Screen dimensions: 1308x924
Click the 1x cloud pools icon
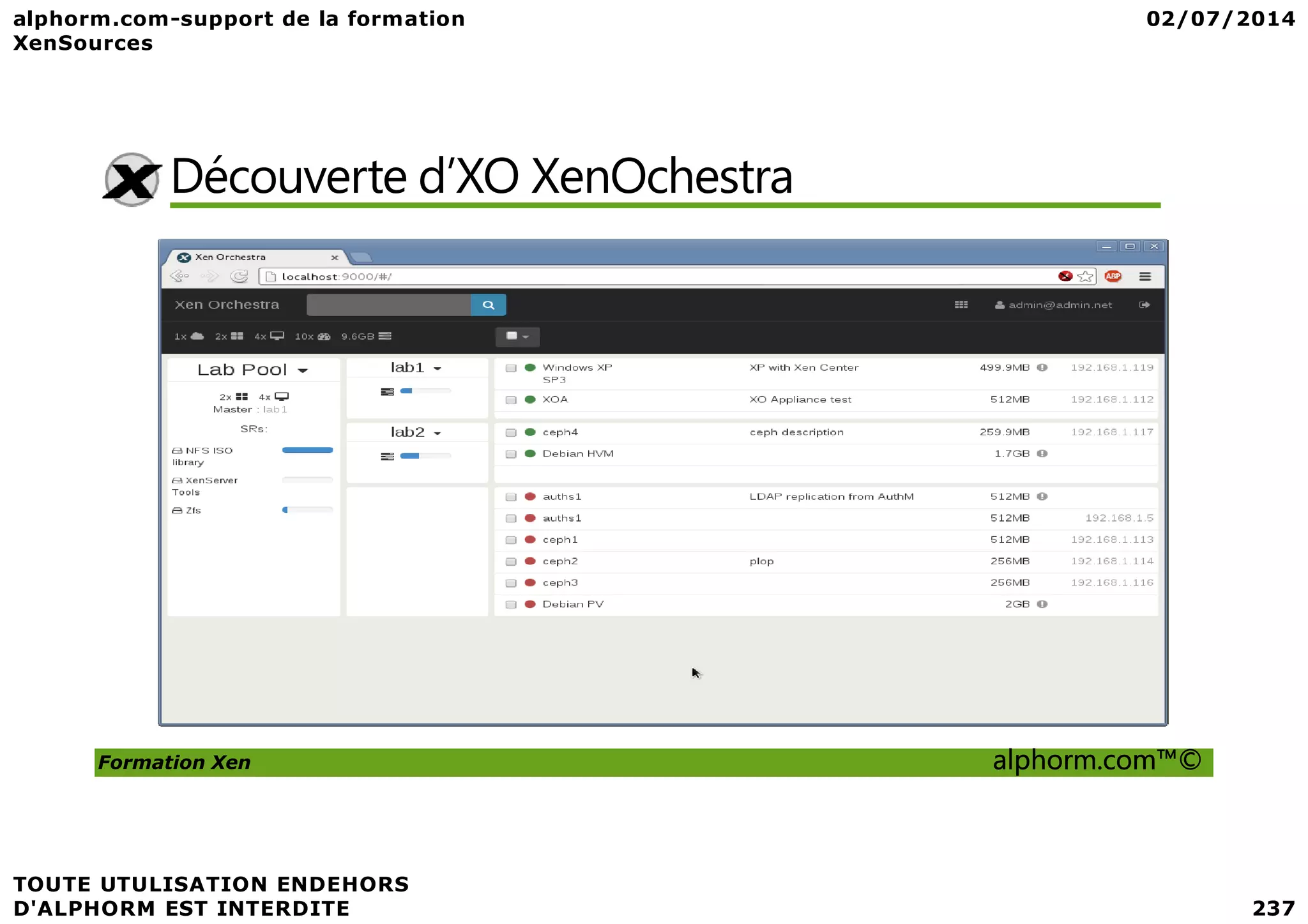point(197,336)
